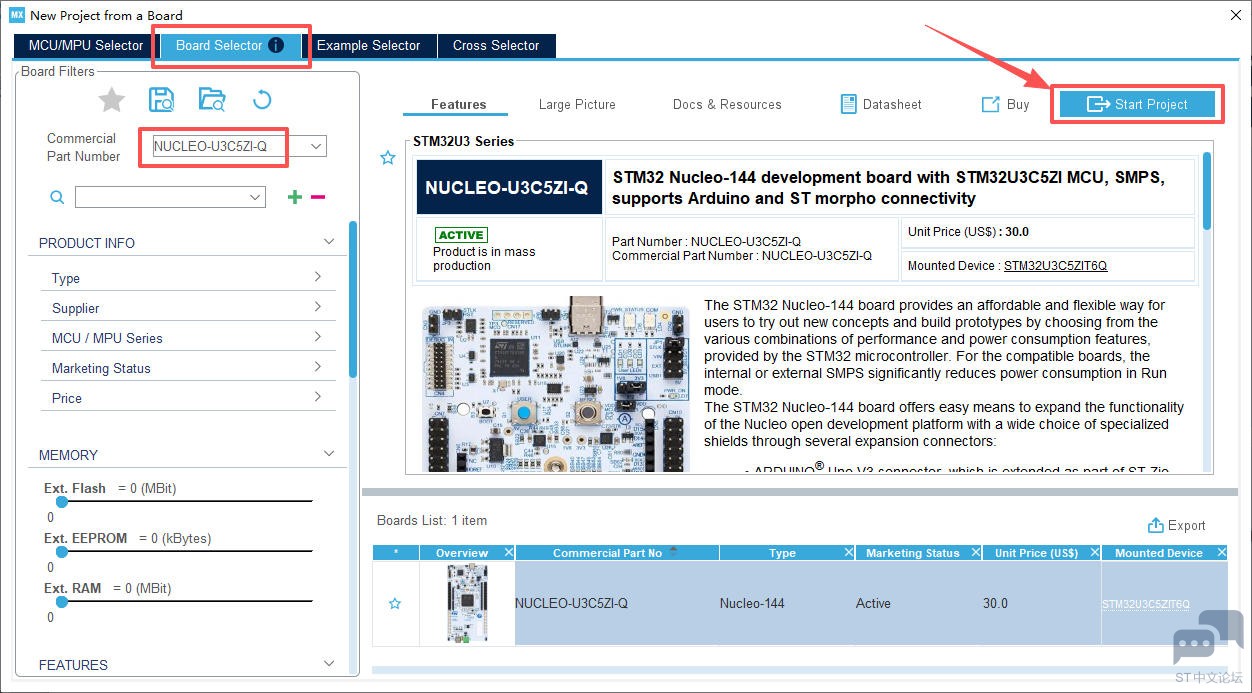Select the Features tab
This screenshot has height=693, width=1252.
(458, 104)
